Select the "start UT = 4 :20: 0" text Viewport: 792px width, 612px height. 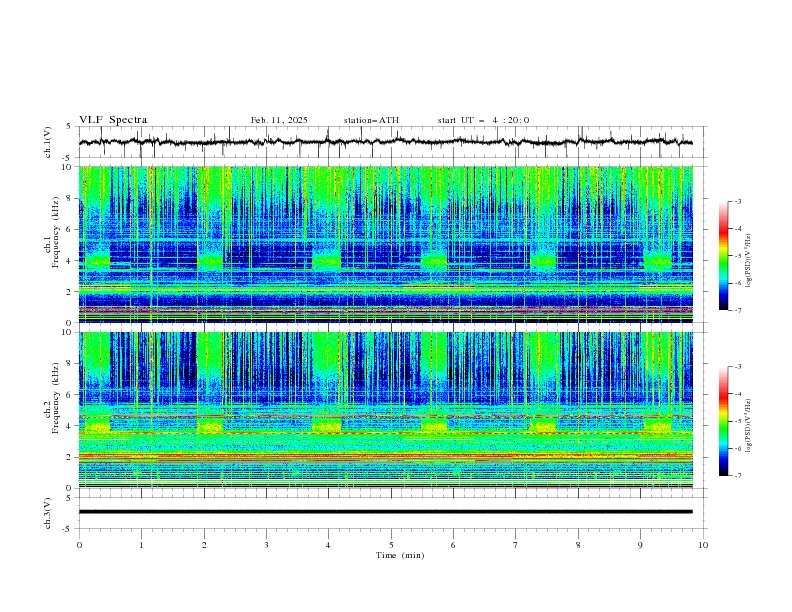[483, 120]
